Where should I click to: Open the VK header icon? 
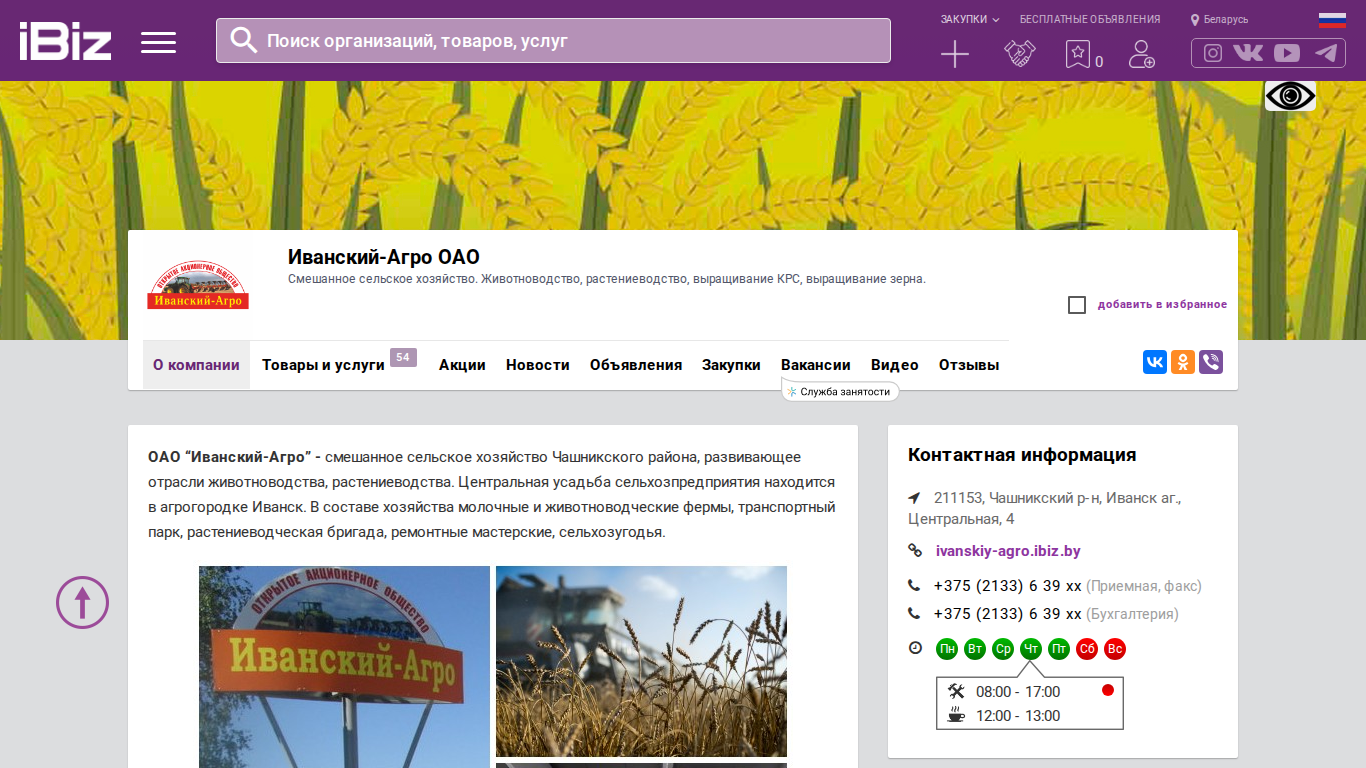1248,53
